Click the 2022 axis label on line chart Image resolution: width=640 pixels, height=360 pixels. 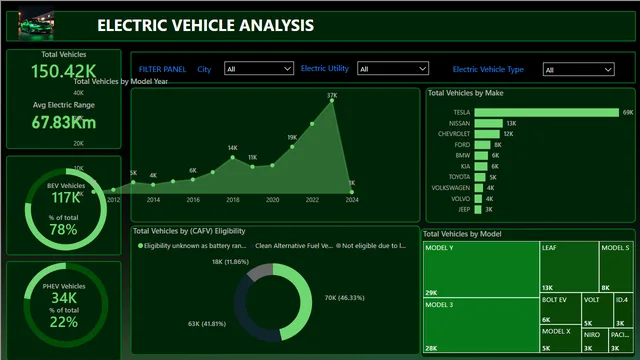pyautogui.click(x=312, y=200)
